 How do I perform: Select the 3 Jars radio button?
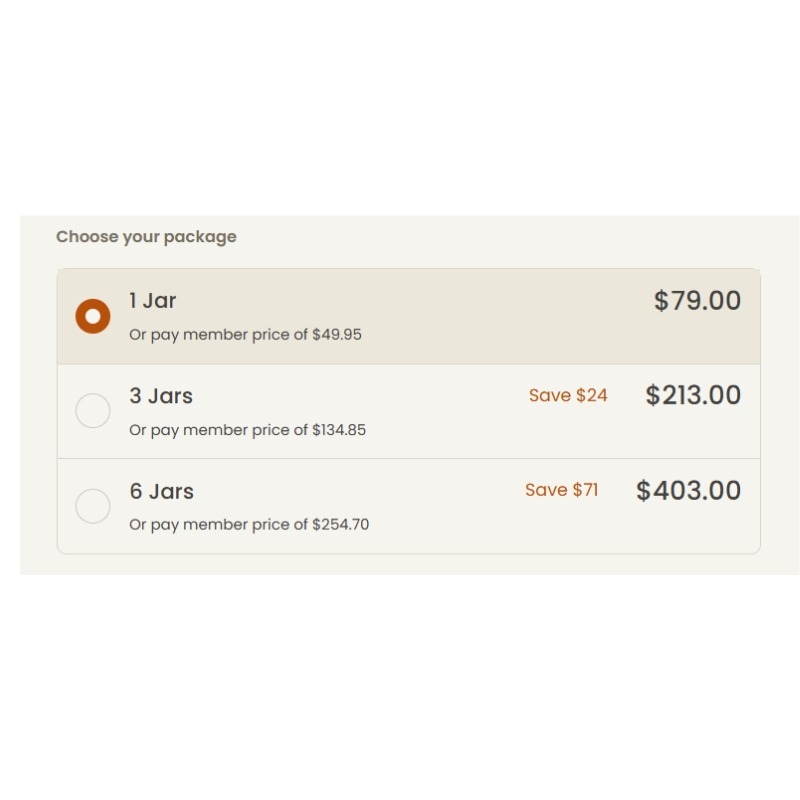click(93, 411)
